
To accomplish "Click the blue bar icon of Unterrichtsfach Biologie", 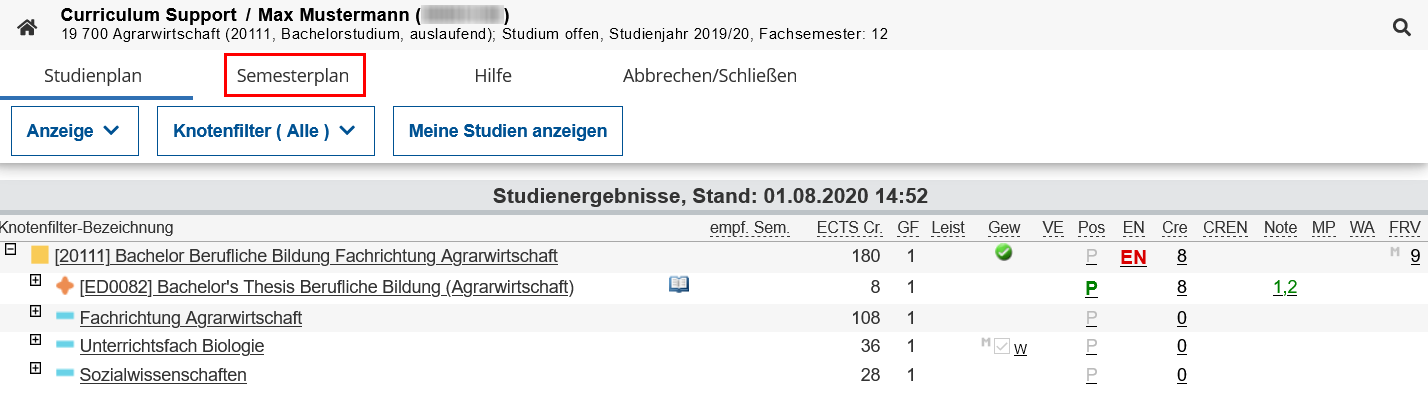I will point(65,345).
